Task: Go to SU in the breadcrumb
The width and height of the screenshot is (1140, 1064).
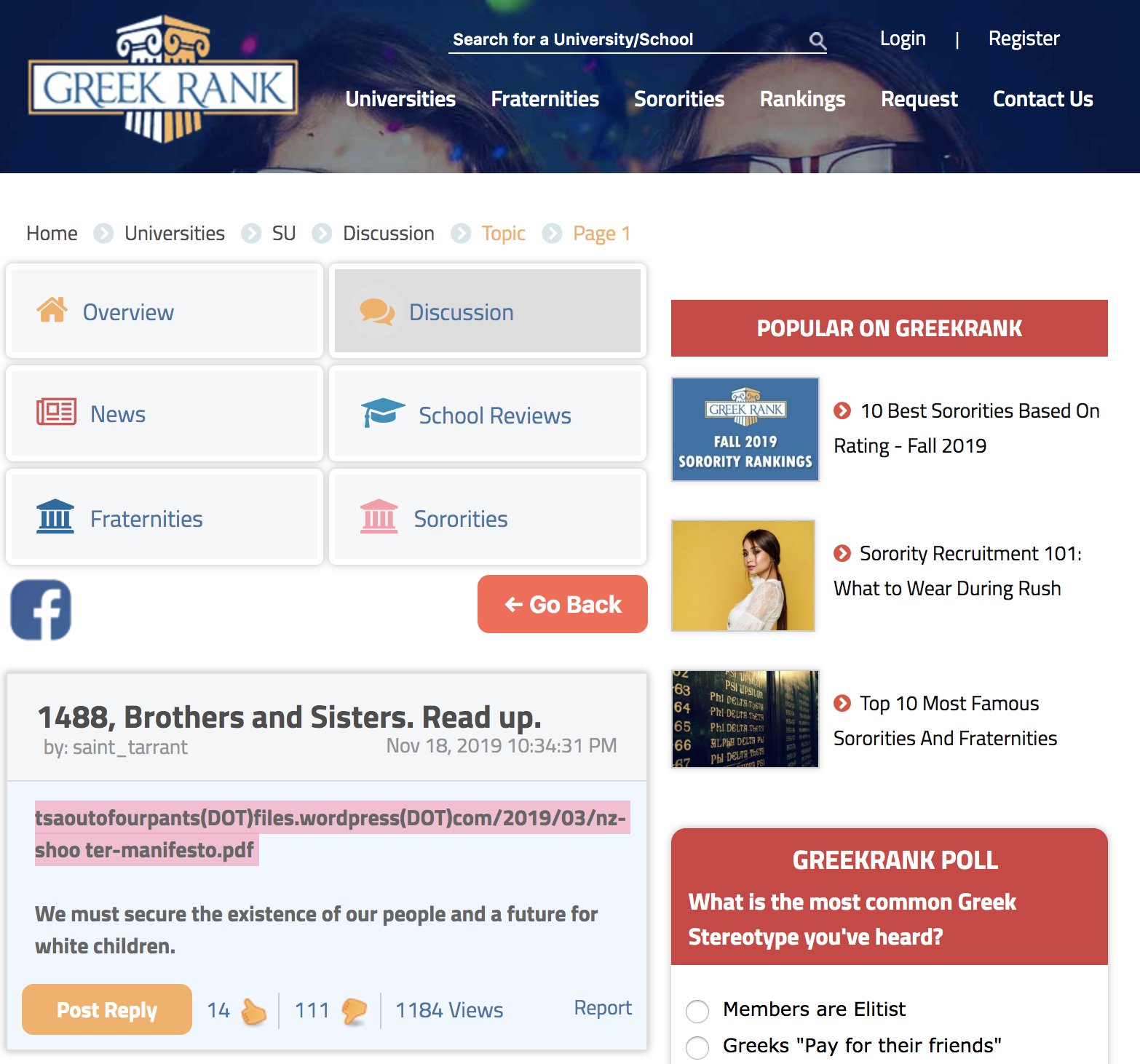Action: (284, 234)
